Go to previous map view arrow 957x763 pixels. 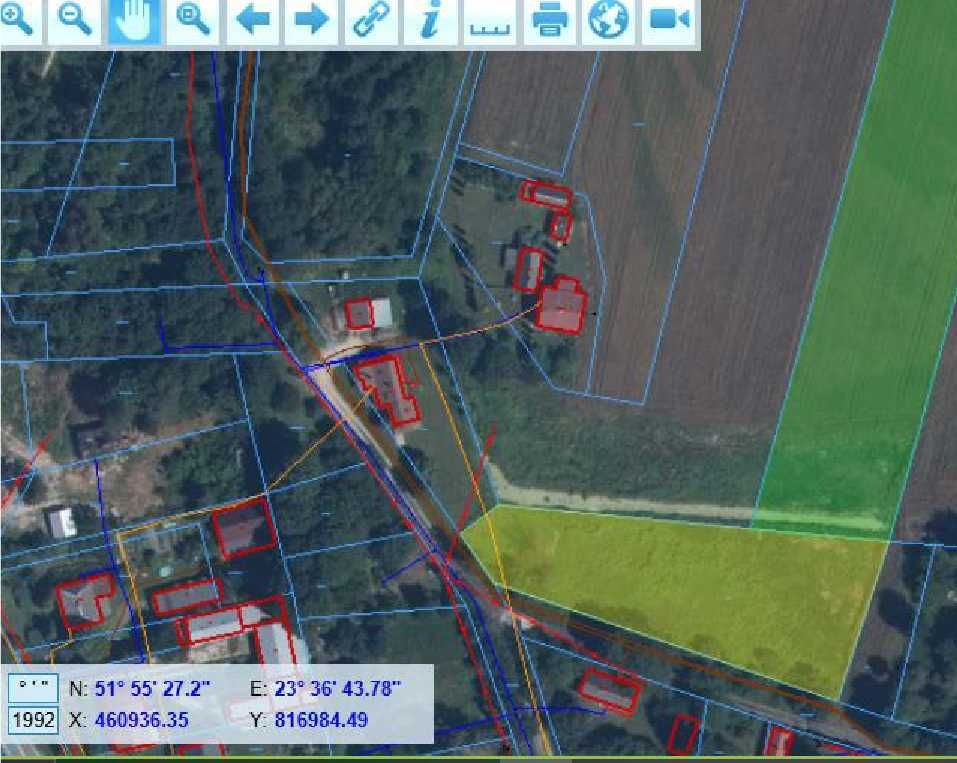(253, 21)
